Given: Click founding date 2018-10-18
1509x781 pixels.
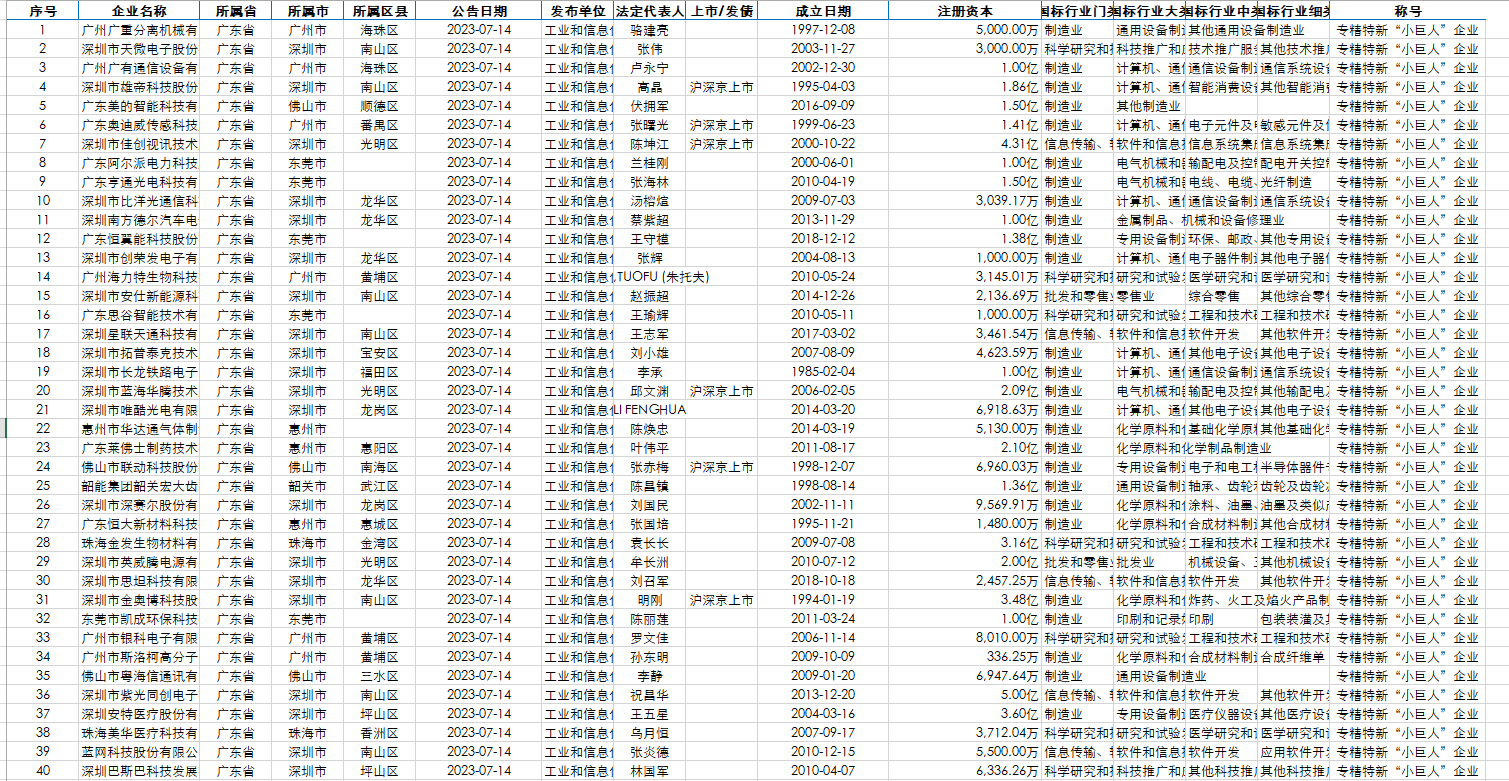Looking at the screenshot, I should [824, 581].
